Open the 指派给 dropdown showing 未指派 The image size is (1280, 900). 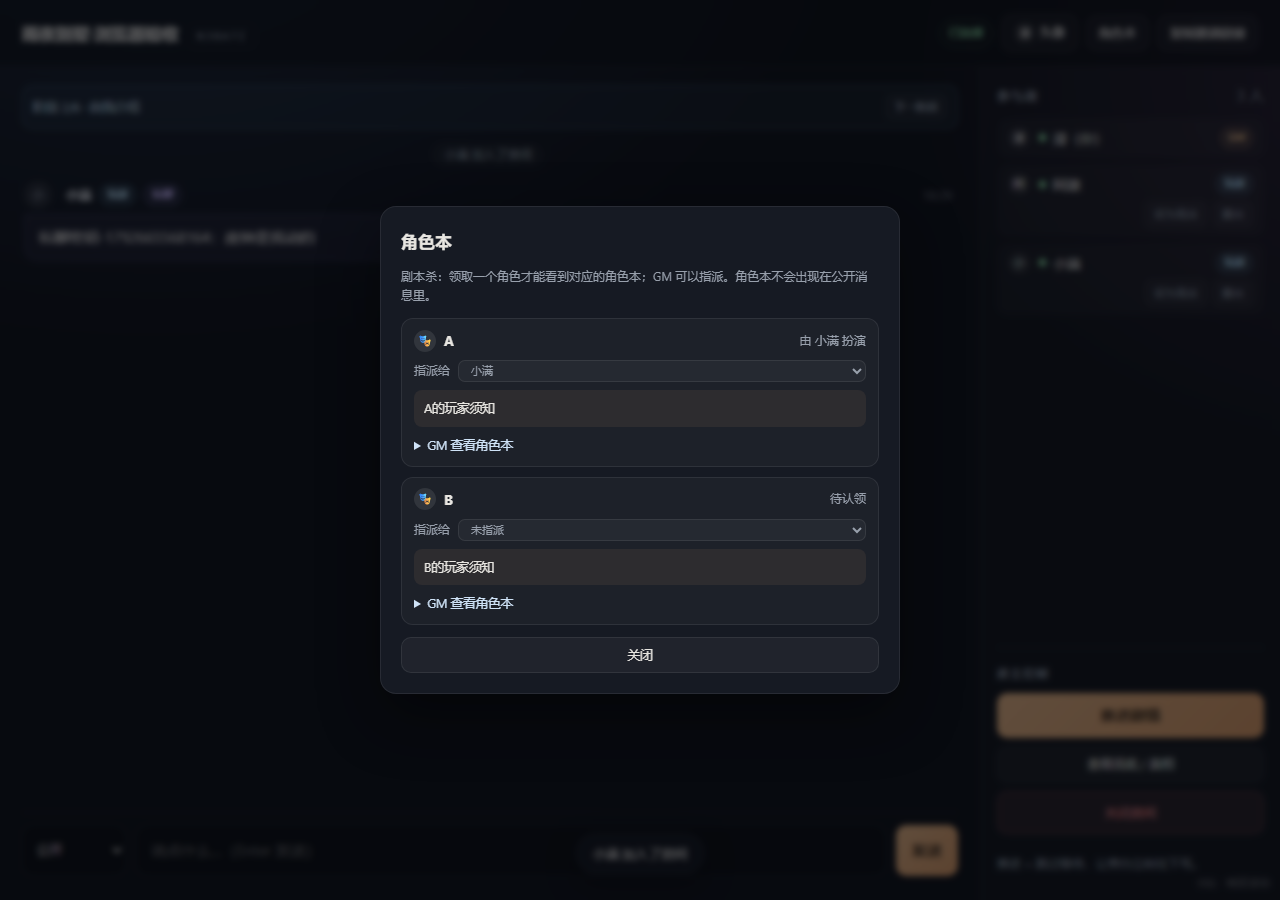(662, 530)
